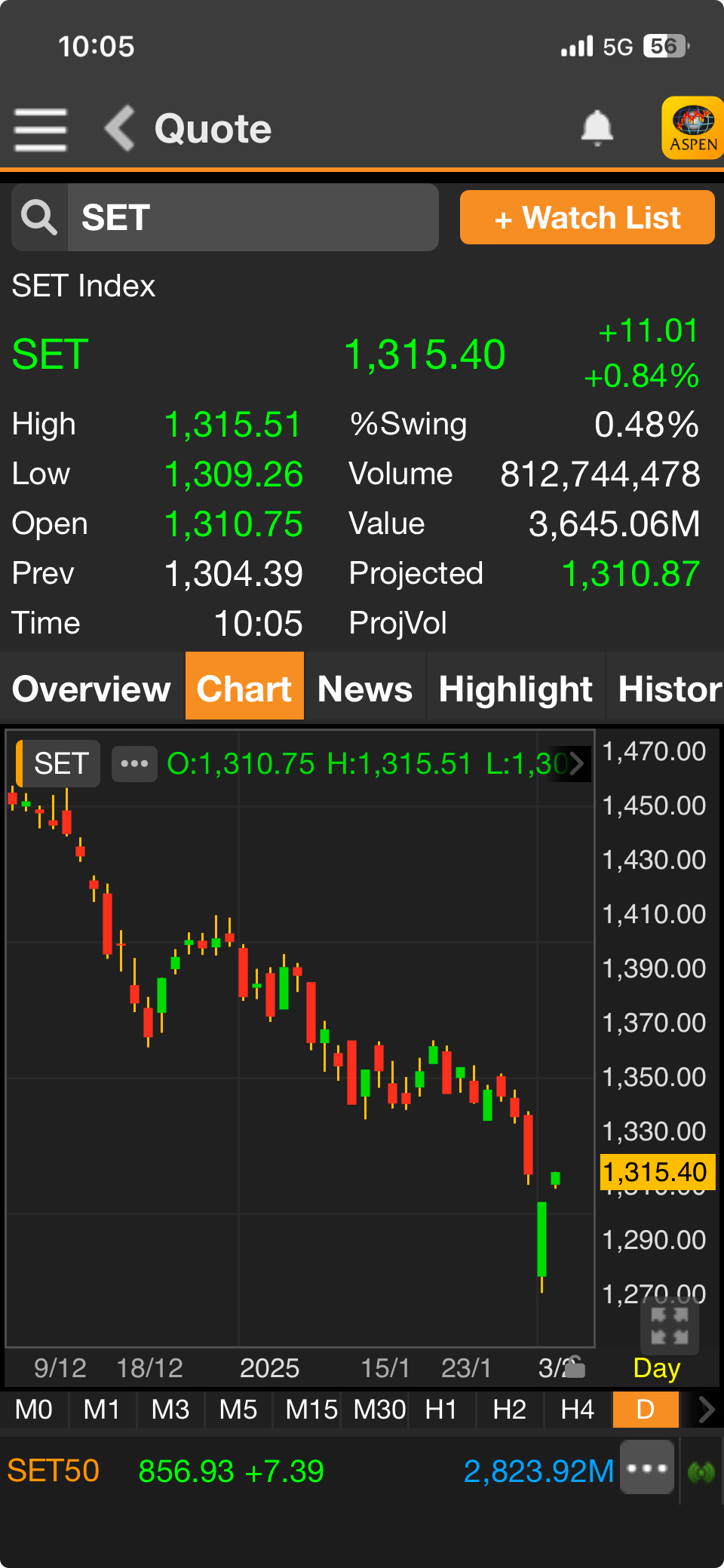Show more timeframes with right arrow

click(x=706, y=1410)
